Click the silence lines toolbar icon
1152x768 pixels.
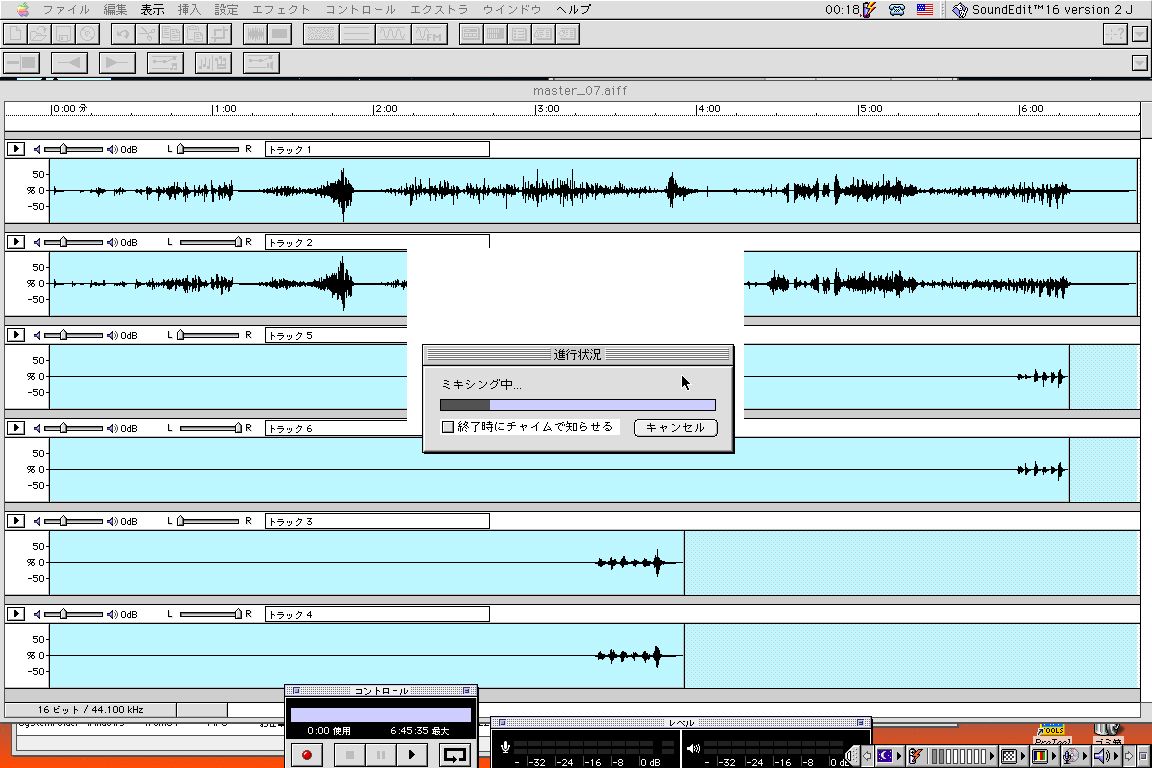click(x=357, y=34)
